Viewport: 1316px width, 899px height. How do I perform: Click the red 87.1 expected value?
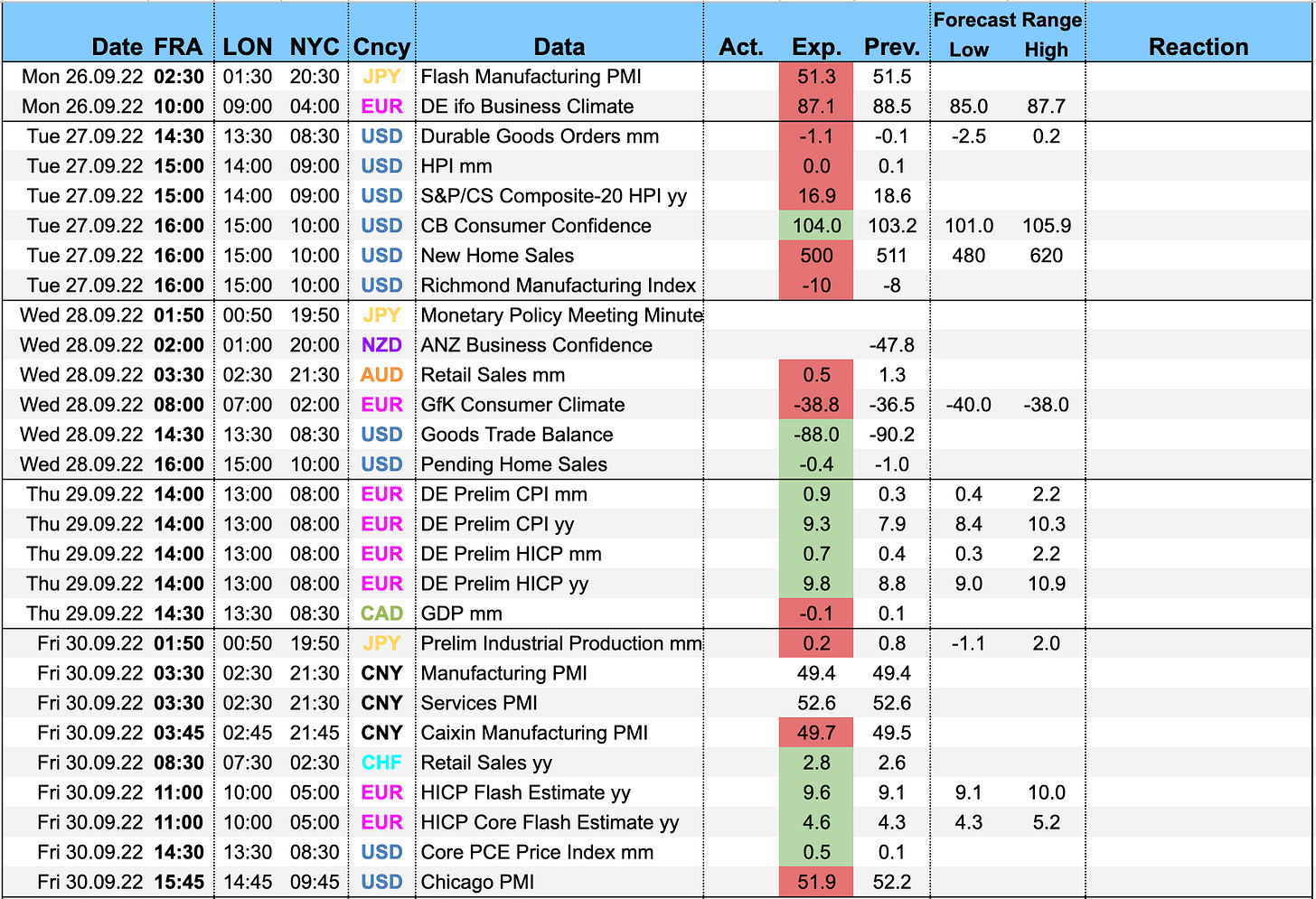point(816,107)
